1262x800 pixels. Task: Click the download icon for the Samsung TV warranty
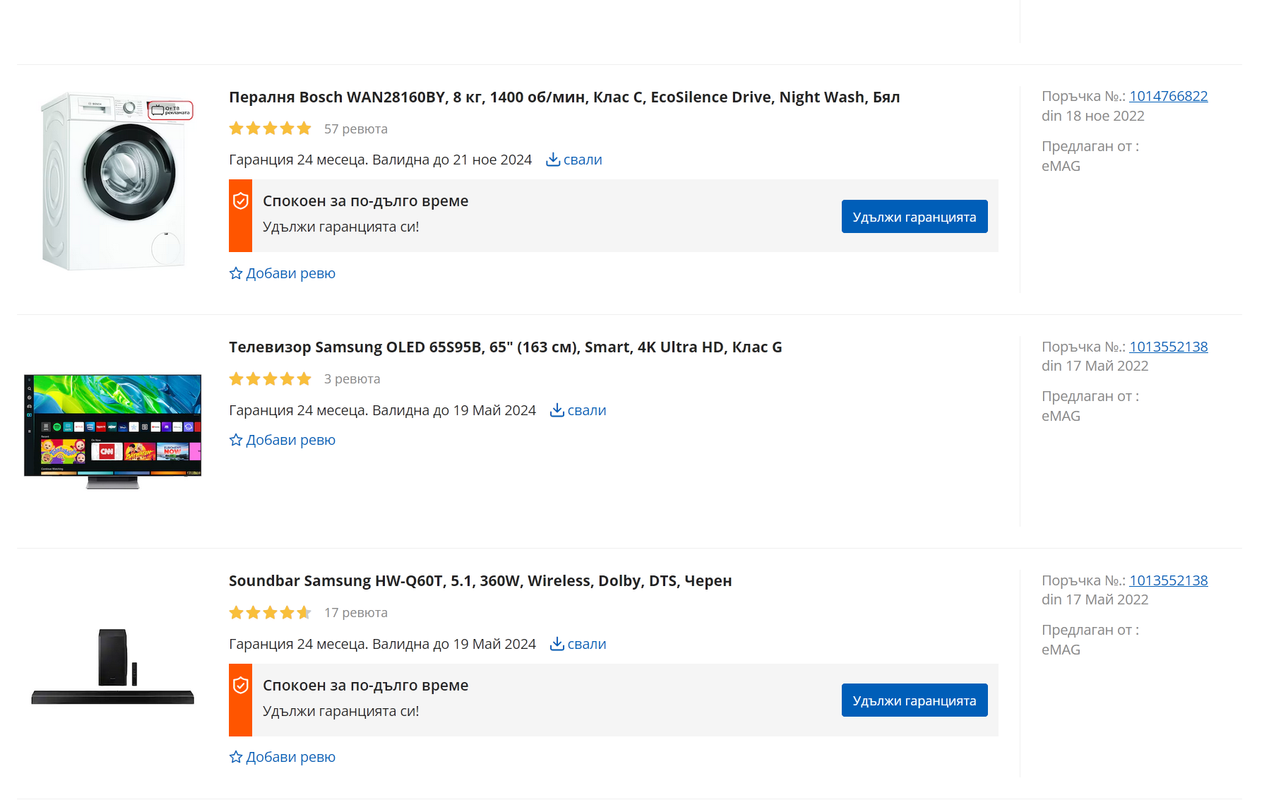[557, 410]
